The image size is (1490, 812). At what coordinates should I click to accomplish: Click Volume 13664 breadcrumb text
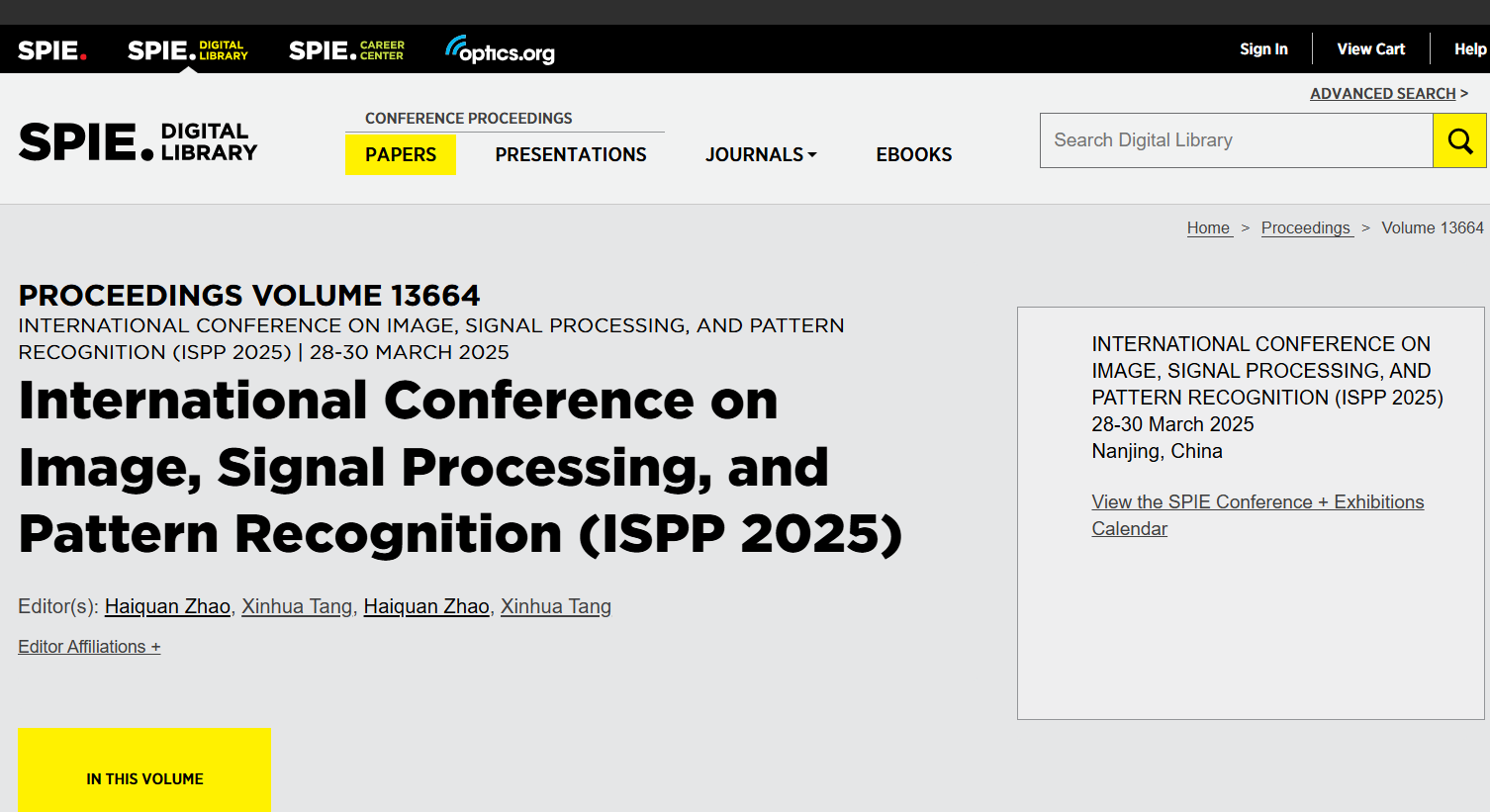tap(1433, 228)
